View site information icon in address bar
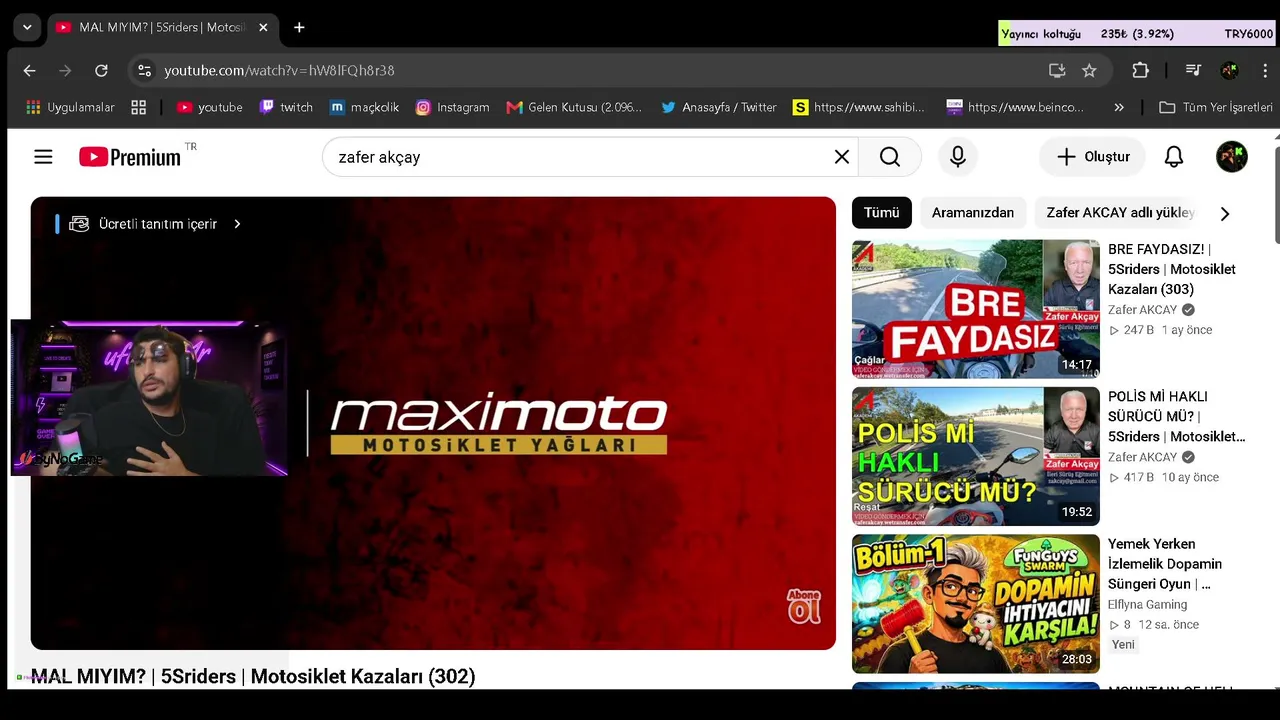The height and width of the screenshot is (720, 1280). click(x=145, y=70)
